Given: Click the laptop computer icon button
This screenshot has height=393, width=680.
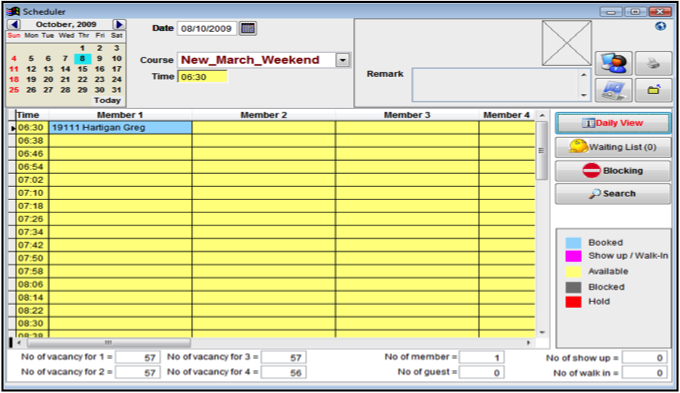Looking at the screenshot, I should [613, 90].
